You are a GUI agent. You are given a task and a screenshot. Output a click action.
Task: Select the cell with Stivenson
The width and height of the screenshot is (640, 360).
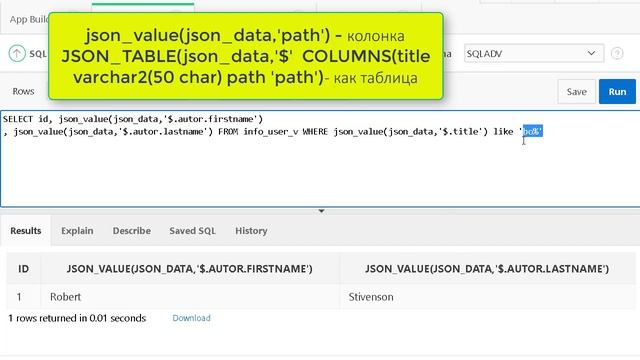click(x=487, y=297)
